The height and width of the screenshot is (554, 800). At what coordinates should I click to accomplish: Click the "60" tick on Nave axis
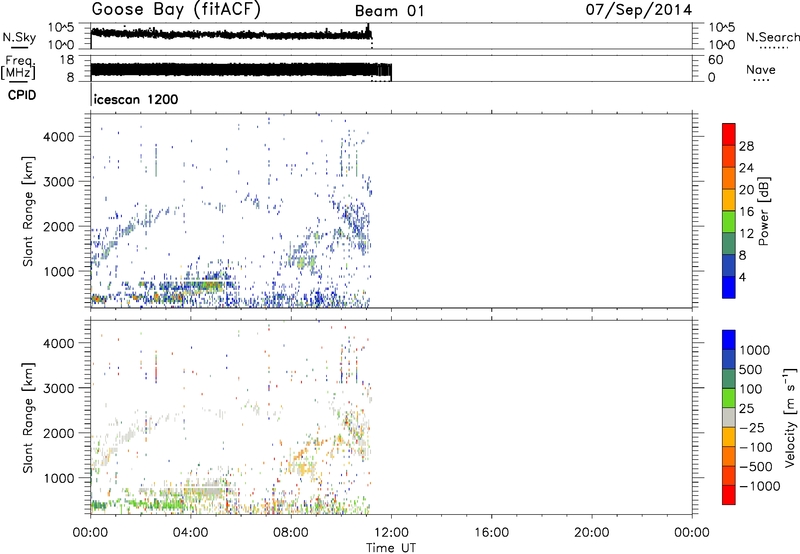715,60
